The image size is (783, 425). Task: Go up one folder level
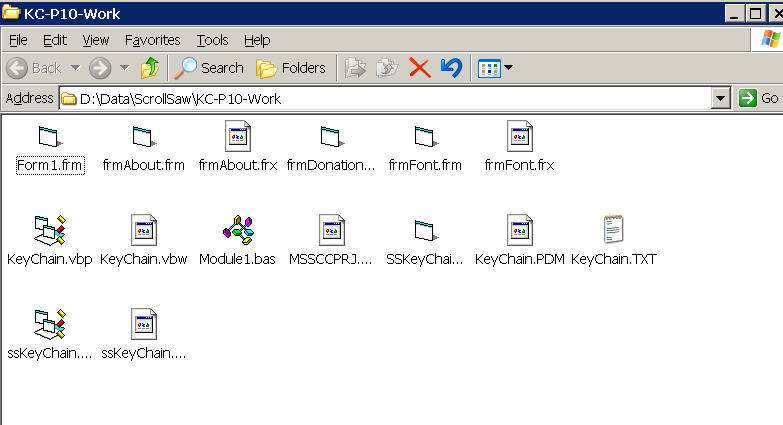(x=149, y=68)
